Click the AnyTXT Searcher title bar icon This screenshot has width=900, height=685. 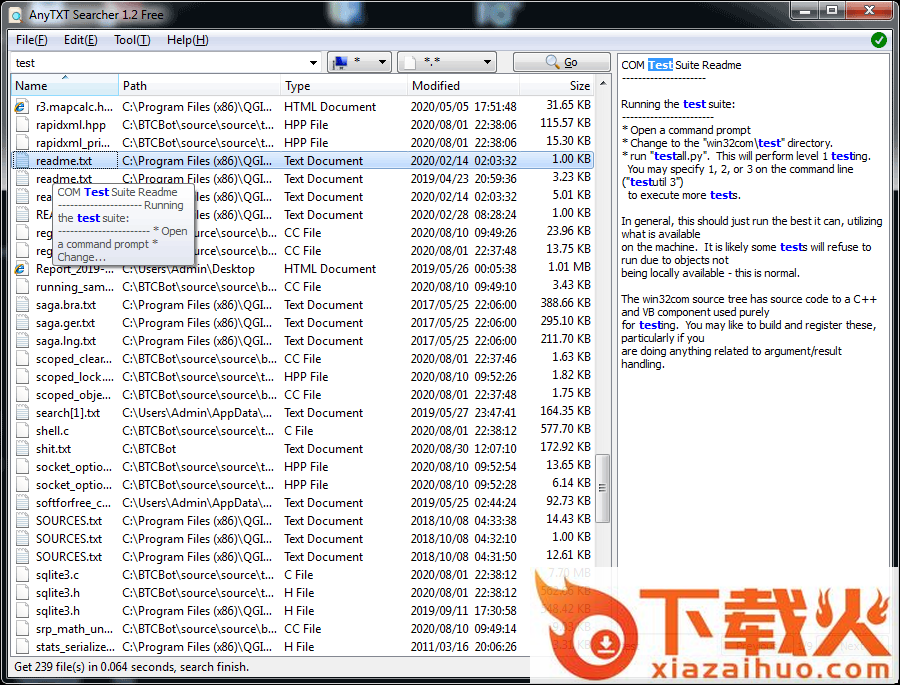click(x=15, y=15)
